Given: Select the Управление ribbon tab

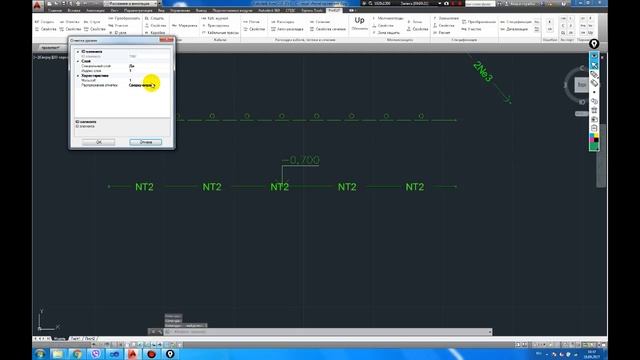Looking at the screenshot, I should (180, 11).
